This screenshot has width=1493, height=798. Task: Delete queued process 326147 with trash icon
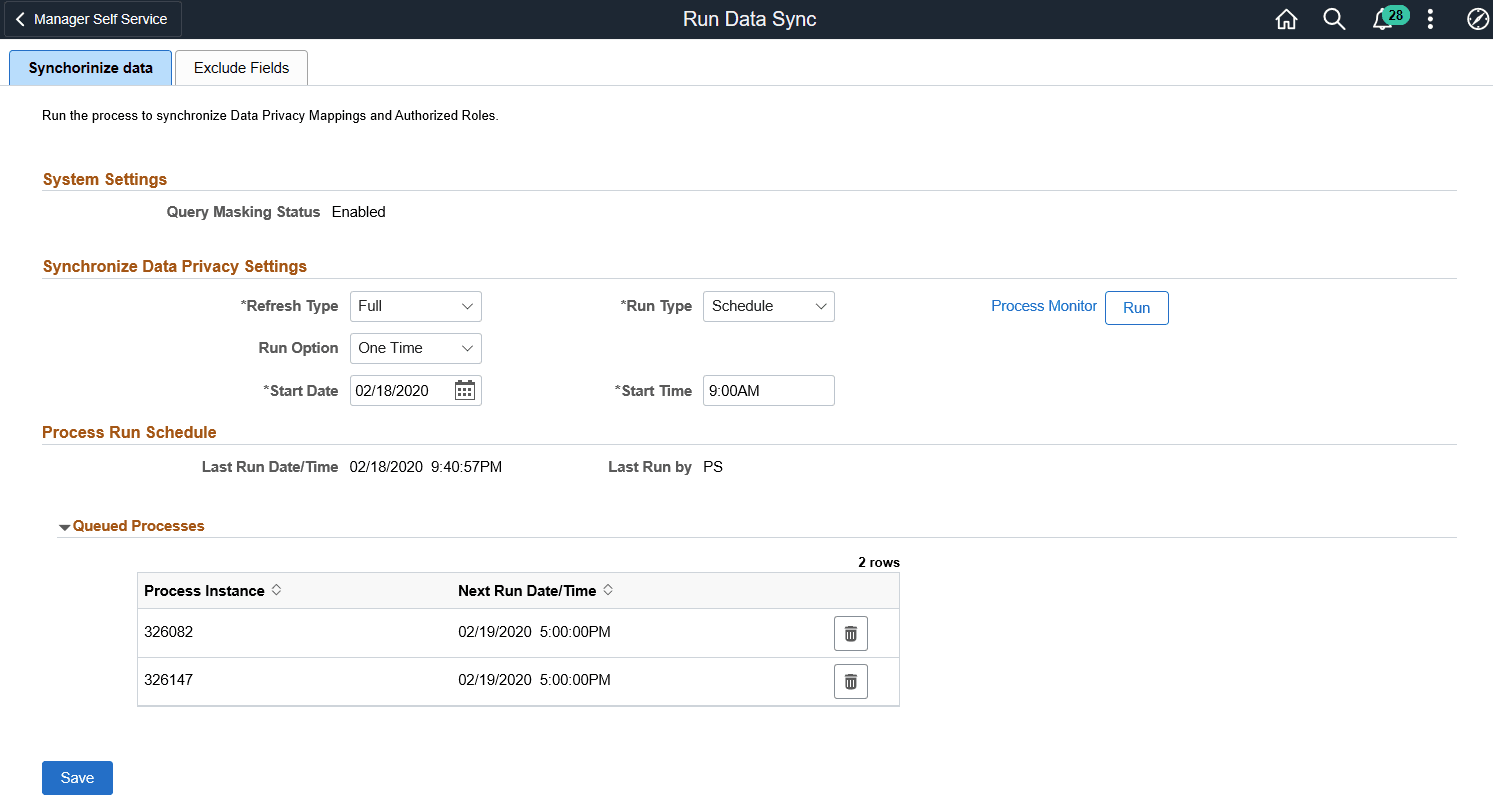[850, 681]
